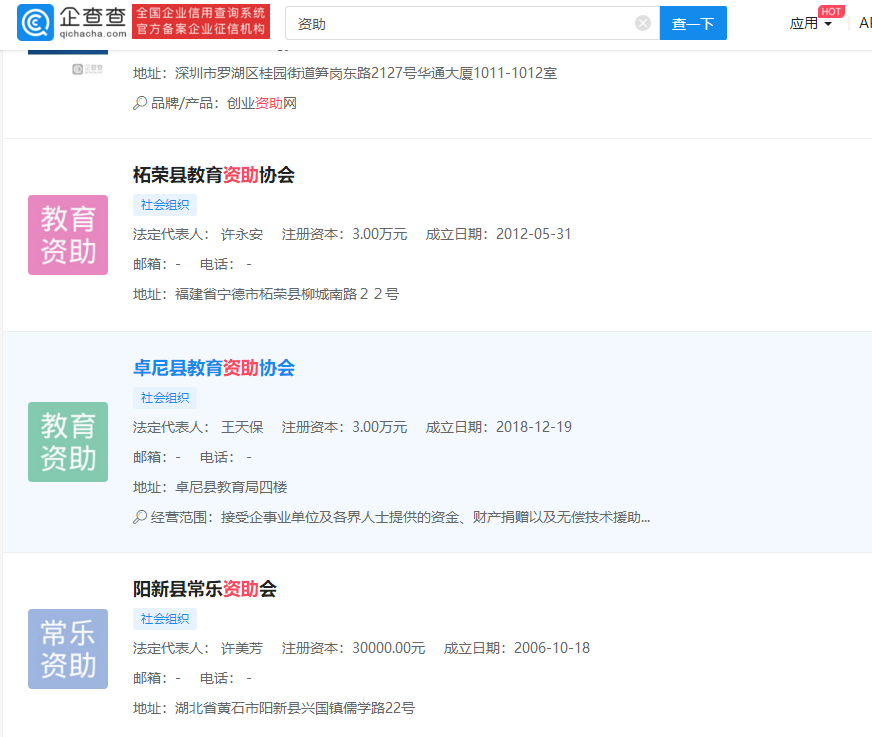Open the green 教育资助 logo thumbnail
The image size is (872, 737).
(x=68, y=442)
